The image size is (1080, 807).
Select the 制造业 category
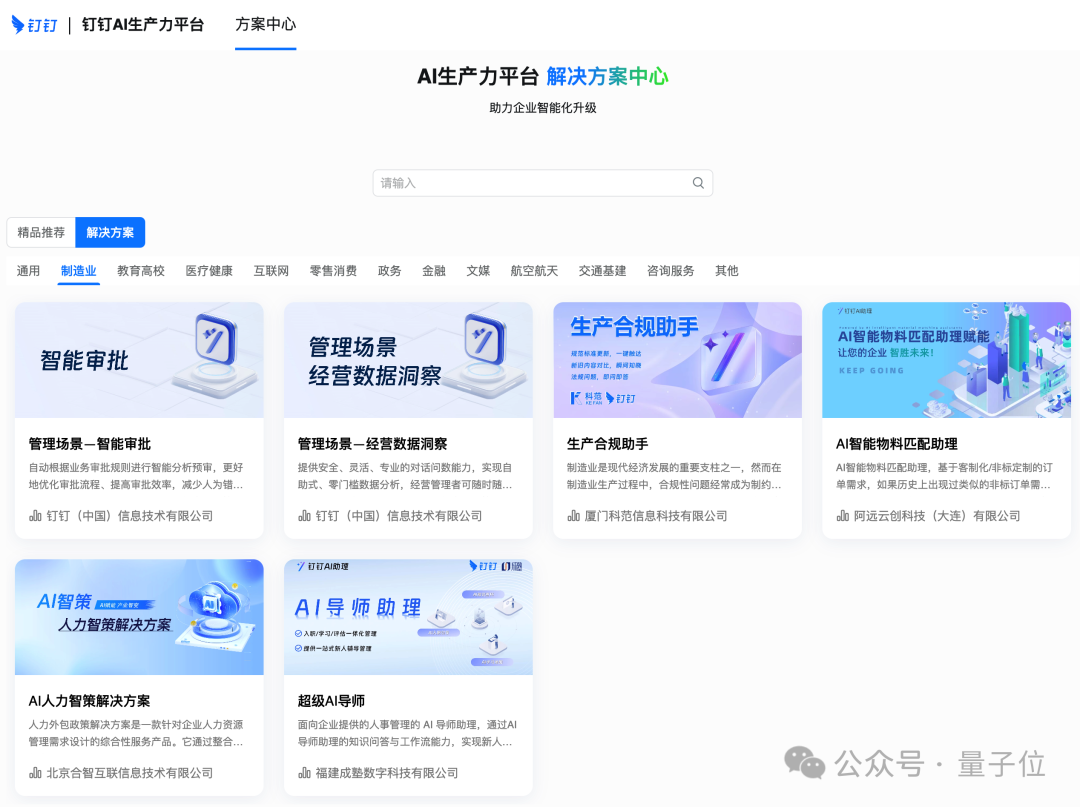pyautogui.click(x=79, y=271)
